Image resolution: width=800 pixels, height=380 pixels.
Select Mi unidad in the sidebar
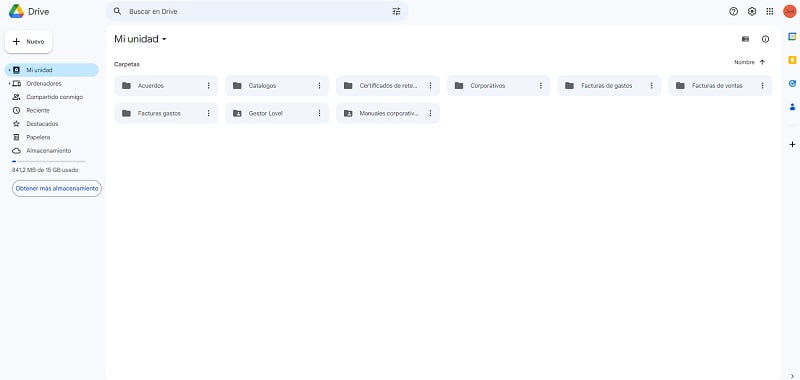(52, 70)
